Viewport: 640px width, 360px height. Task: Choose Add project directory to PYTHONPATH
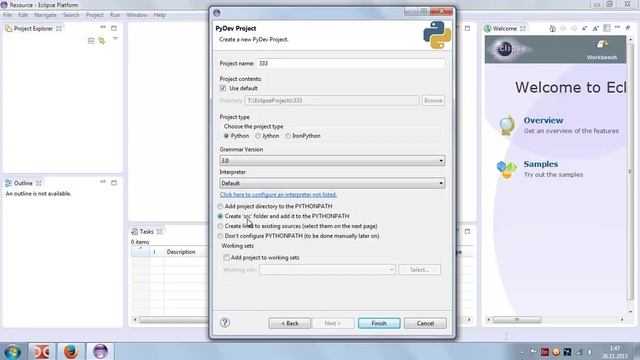point(220,207)
